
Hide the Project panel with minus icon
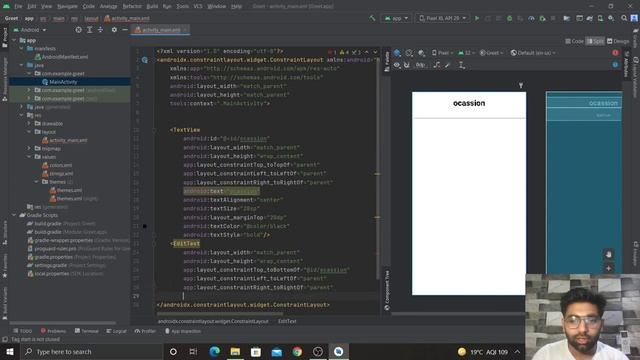[x=124, y=30]
